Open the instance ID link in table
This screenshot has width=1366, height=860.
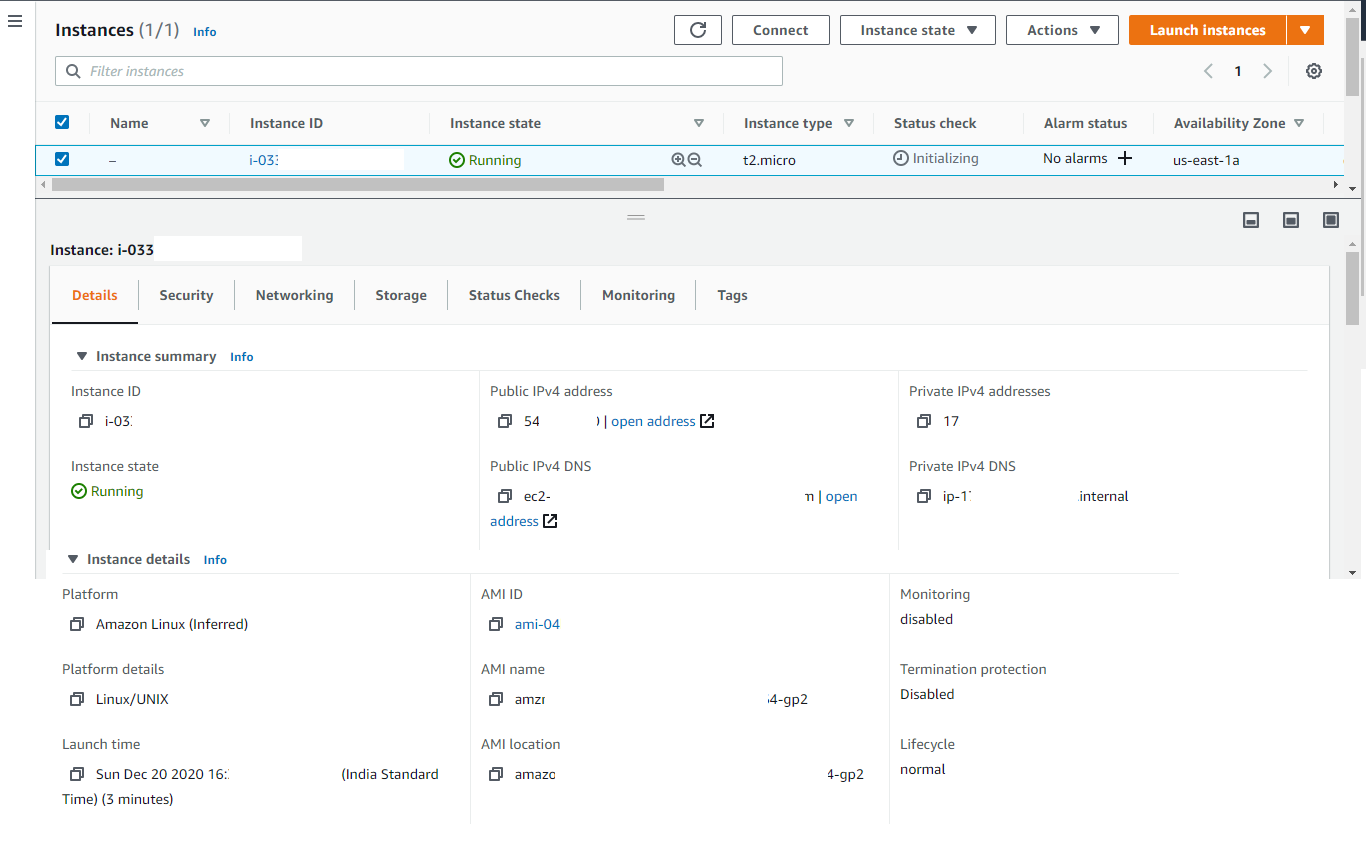(263, 160)
